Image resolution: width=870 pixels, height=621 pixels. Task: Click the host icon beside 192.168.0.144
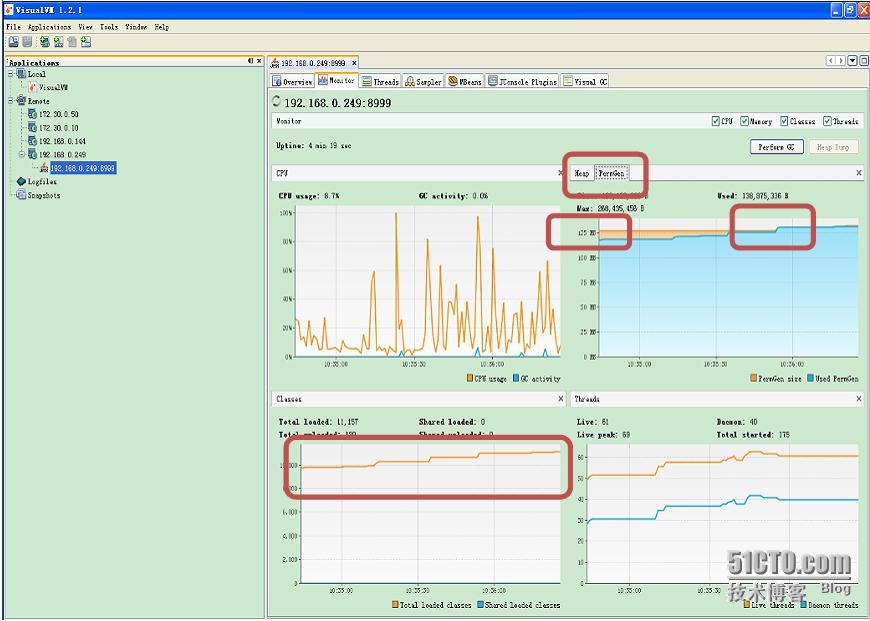[x=32, y=141]
